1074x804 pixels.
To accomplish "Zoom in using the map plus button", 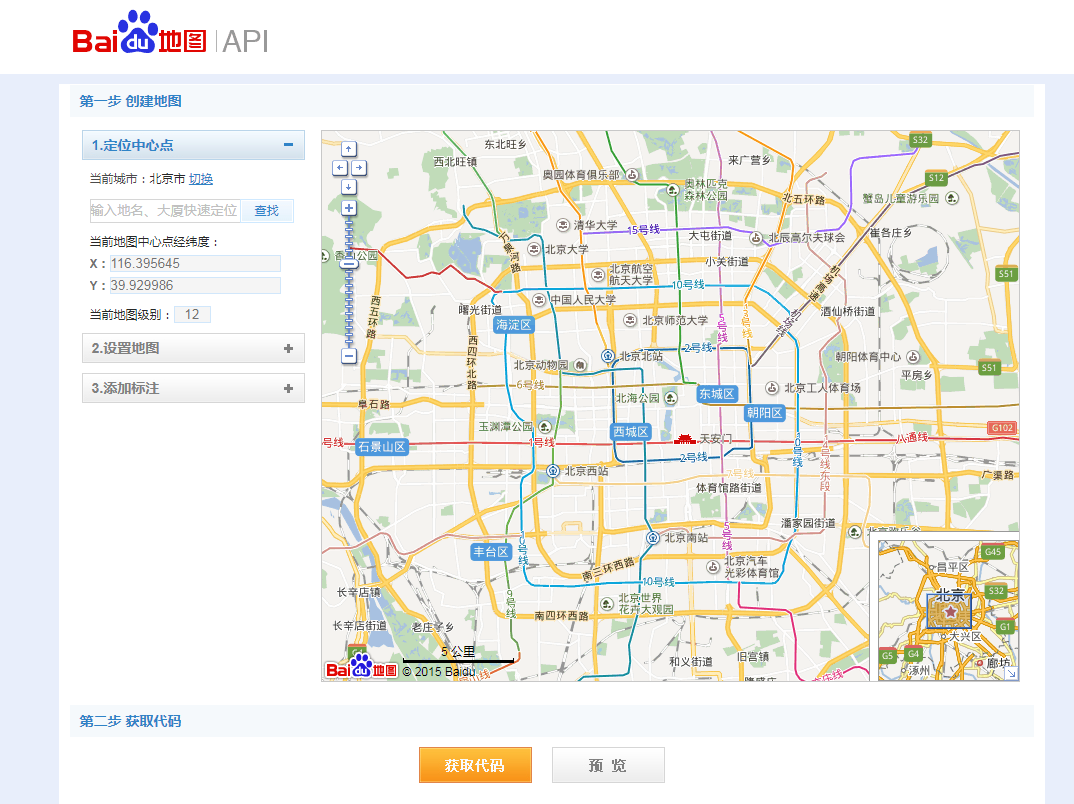I will [349, 208].
